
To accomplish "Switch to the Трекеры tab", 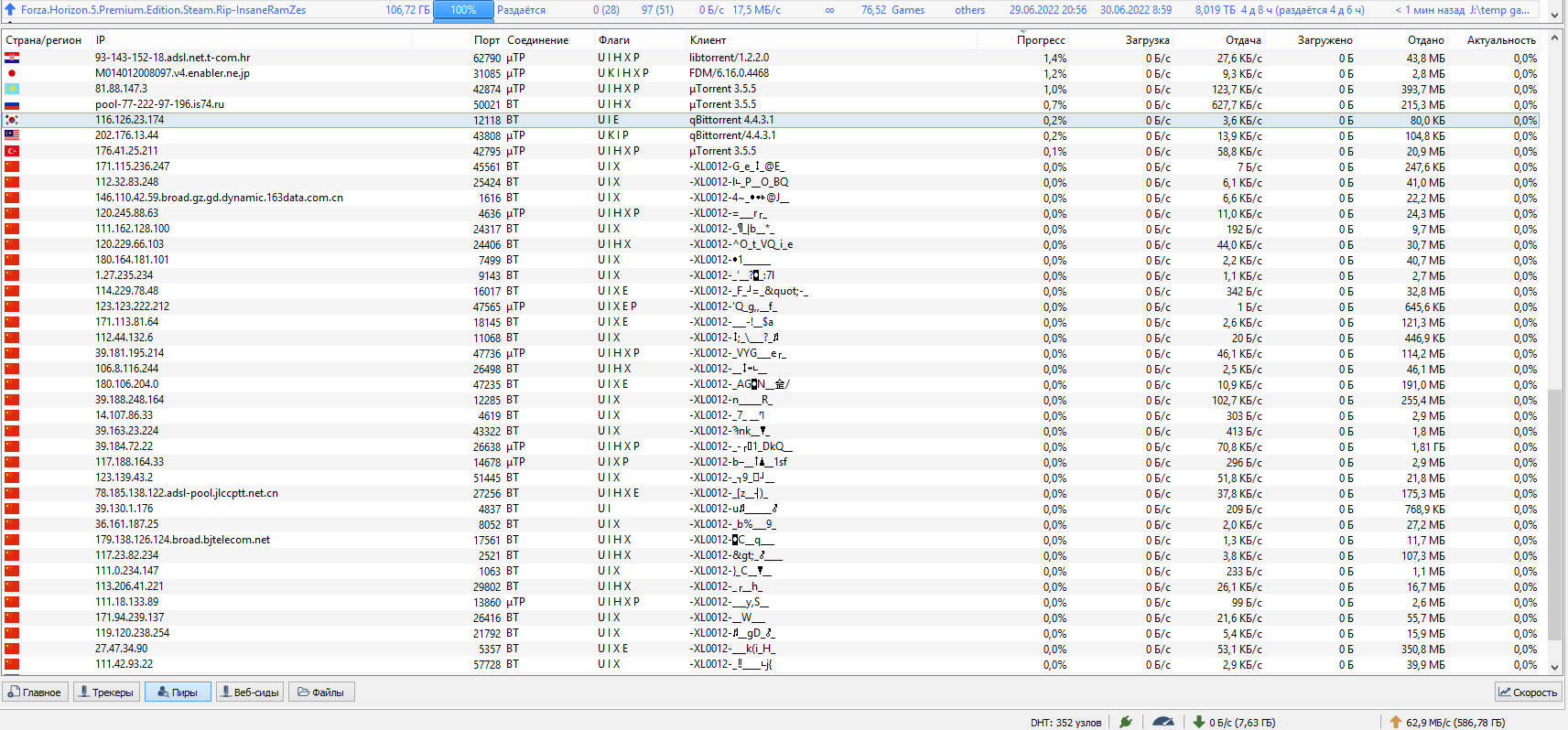I will point(106,692).
